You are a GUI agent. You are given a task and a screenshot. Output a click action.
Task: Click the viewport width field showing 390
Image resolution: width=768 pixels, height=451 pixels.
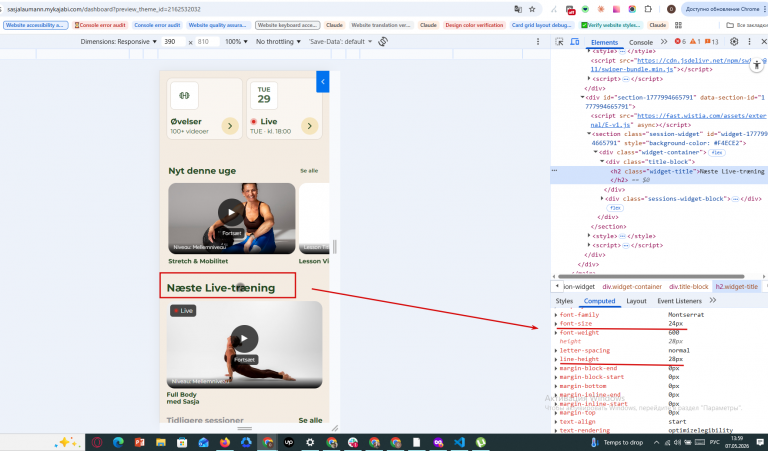click(173, 42)
